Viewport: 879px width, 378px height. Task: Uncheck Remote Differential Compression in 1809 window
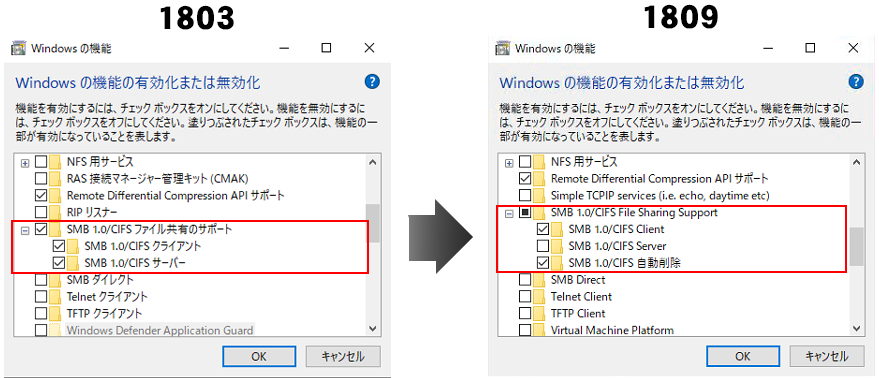[525, 179]
